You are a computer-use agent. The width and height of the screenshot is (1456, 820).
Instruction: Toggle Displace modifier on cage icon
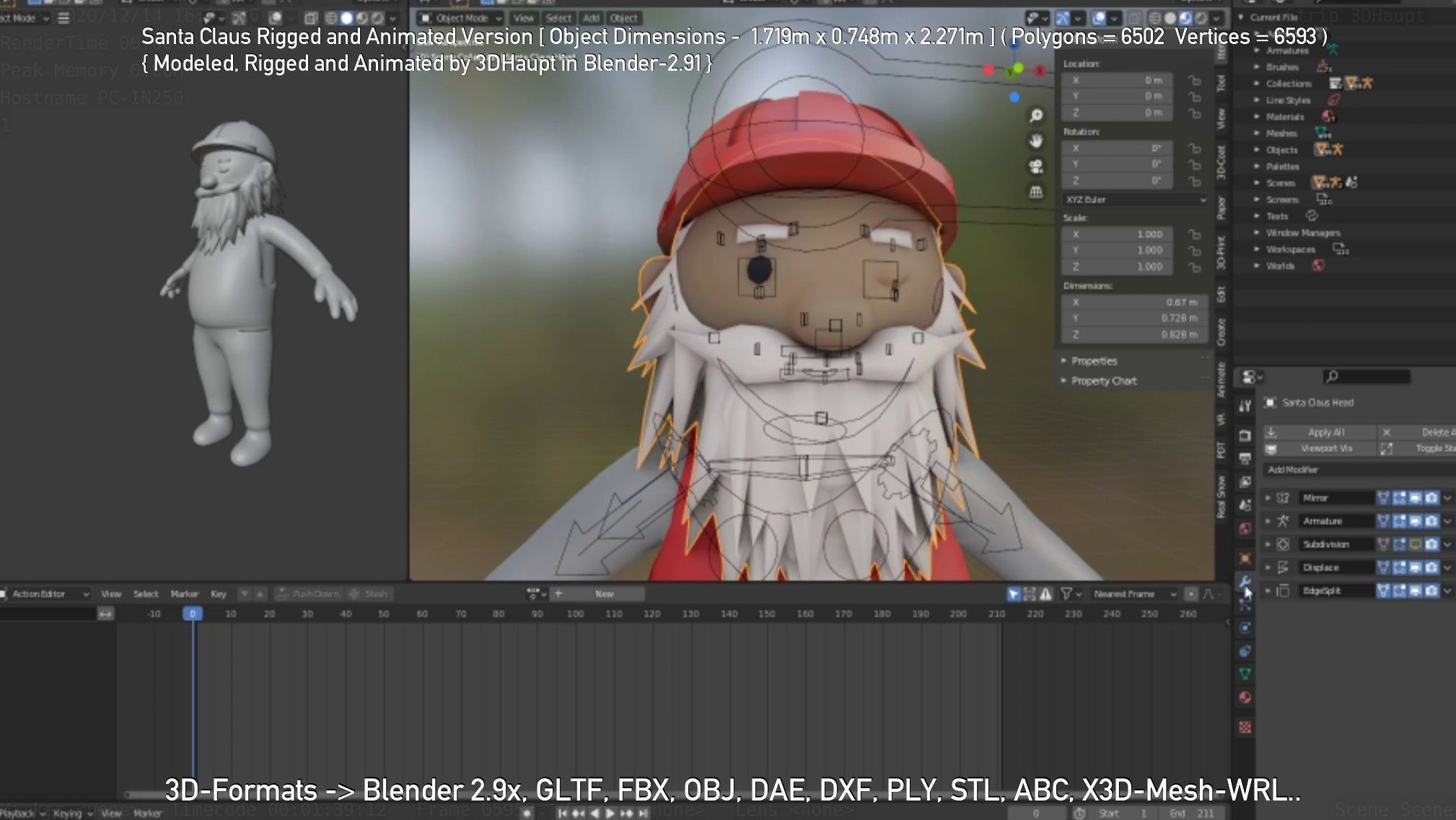pyautogui.click(x=1383, y=567)
